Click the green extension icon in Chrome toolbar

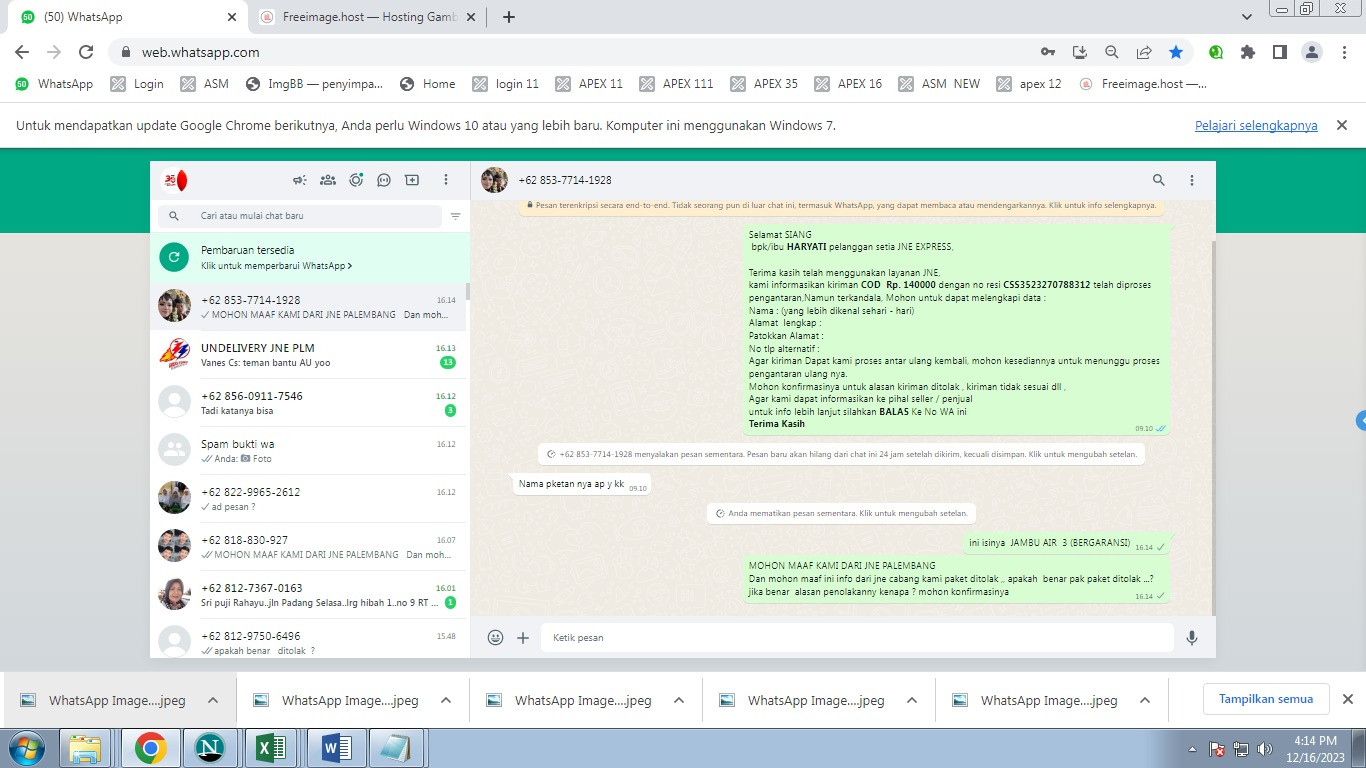(1216, 52)
